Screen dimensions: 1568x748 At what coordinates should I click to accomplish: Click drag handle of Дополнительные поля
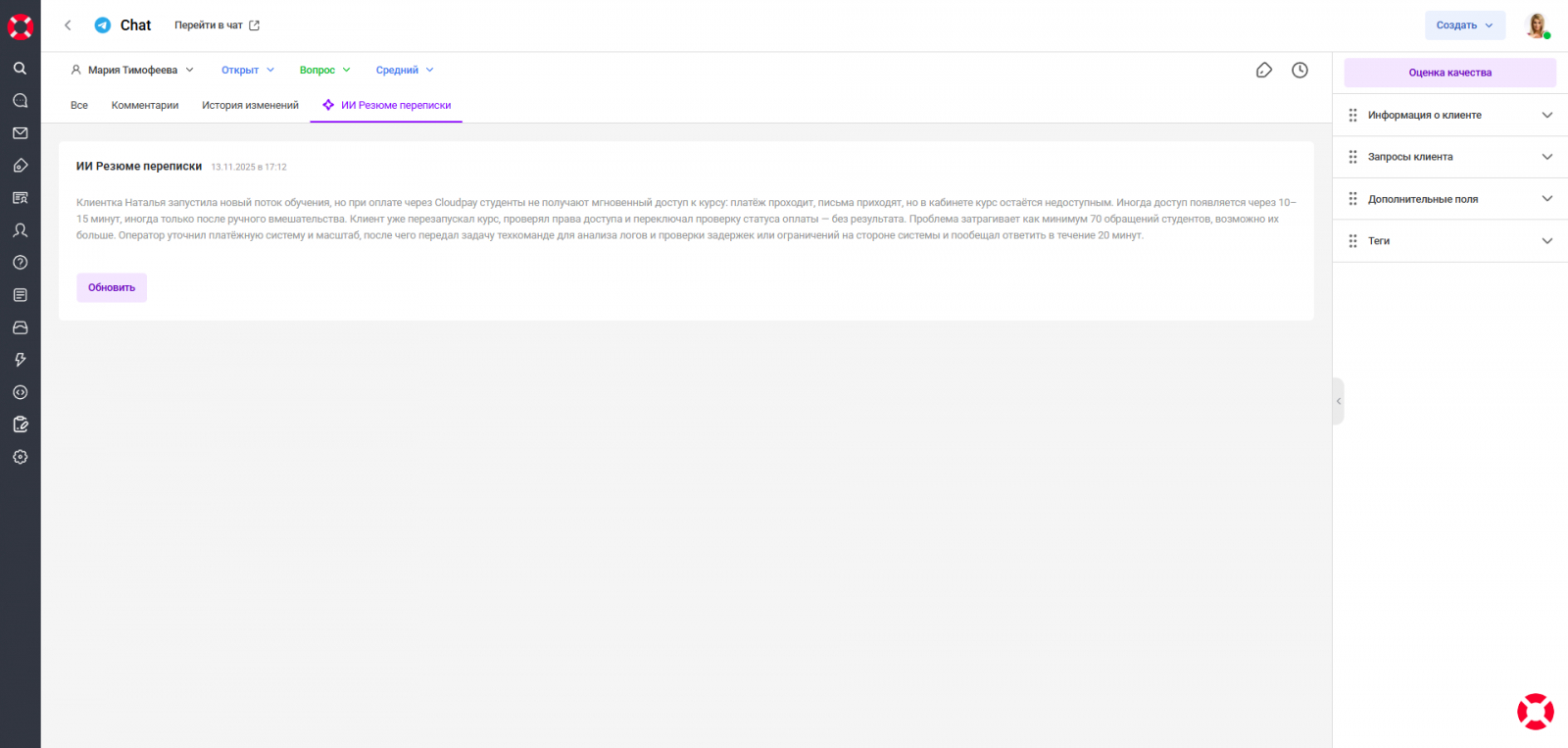1352,199
